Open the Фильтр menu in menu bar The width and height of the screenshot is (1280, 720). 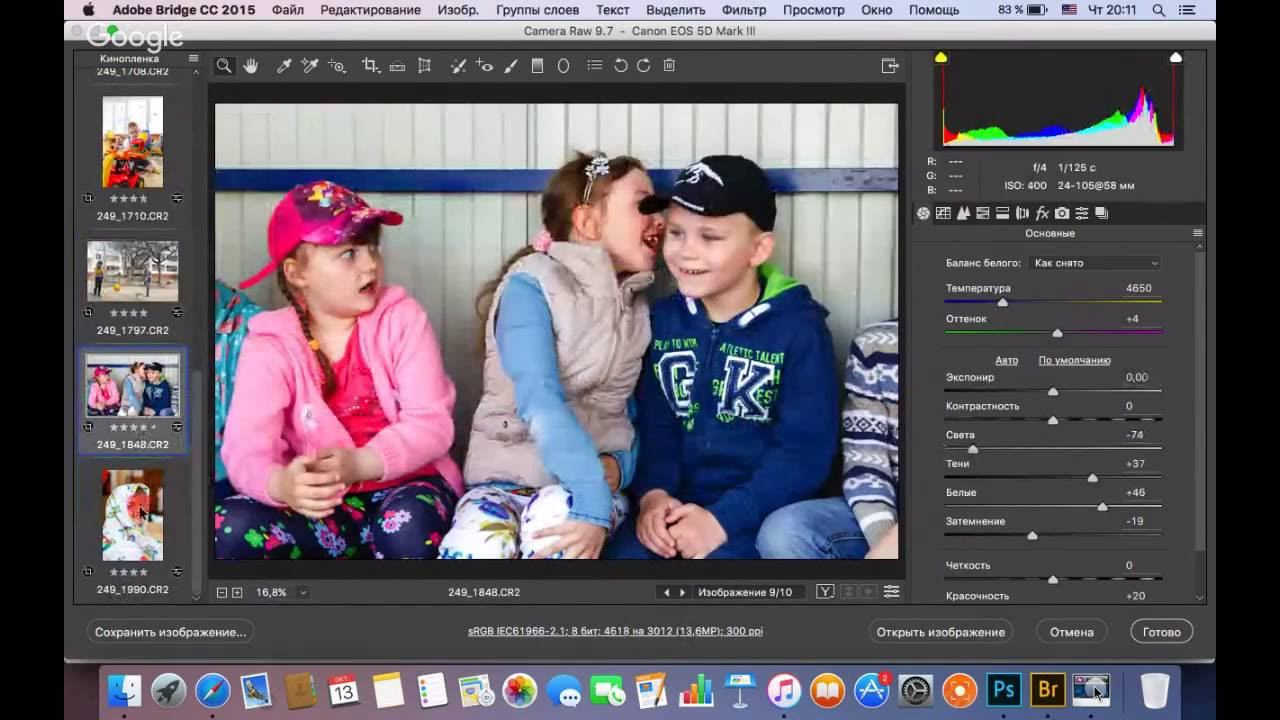coord(743,10)
